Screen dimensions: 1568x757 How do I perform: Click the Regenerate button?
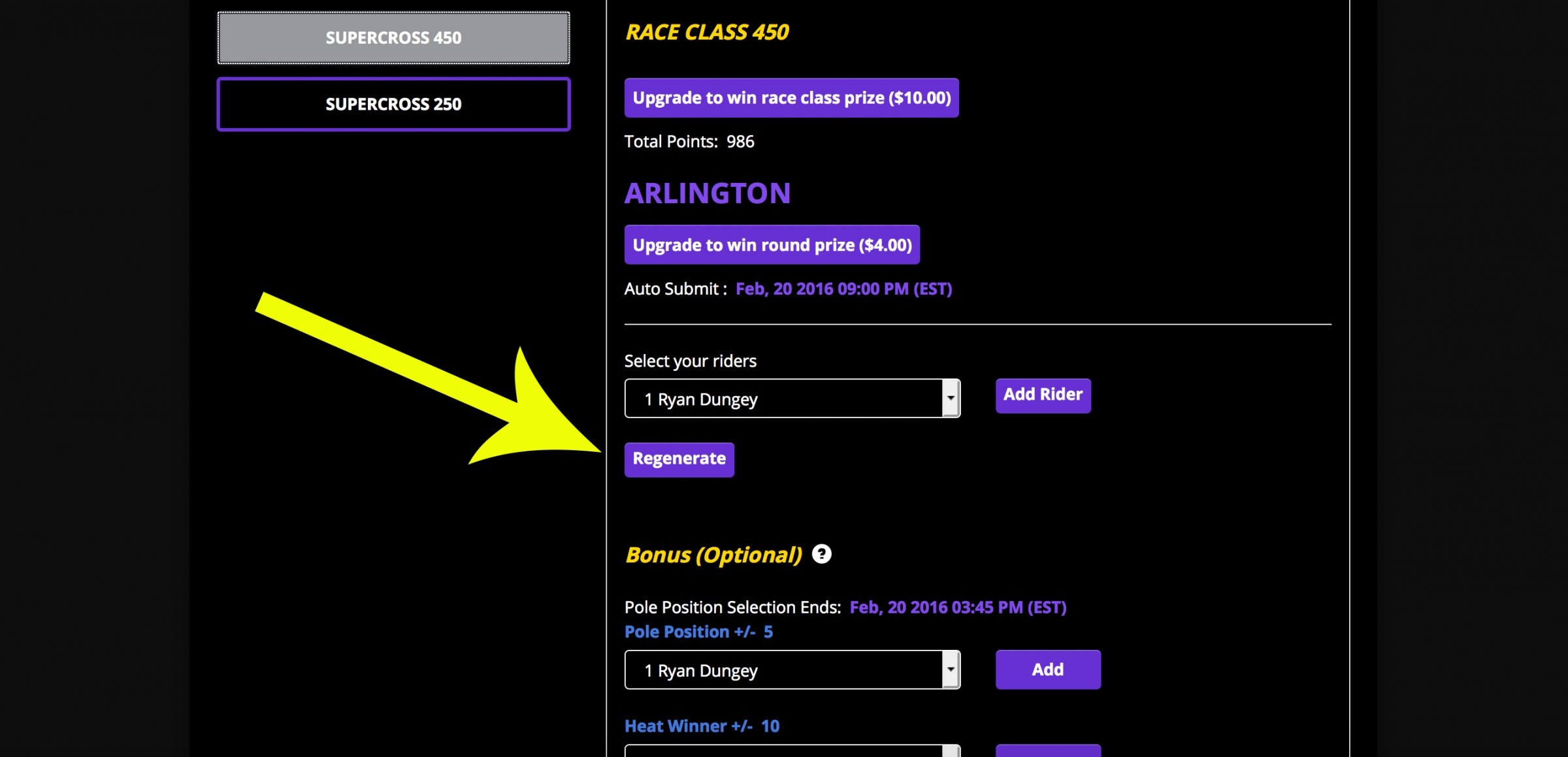[679, 459]
